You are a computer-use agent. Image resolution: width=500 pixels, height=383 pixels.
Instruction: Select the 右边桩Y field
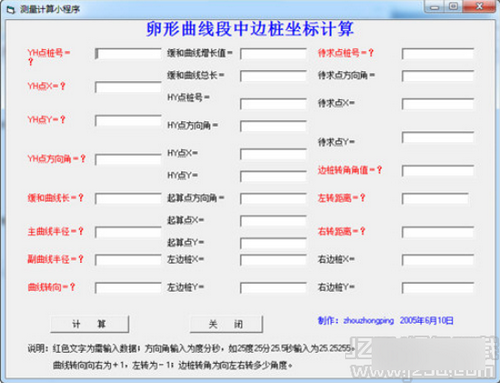click(x=438, y=288)
